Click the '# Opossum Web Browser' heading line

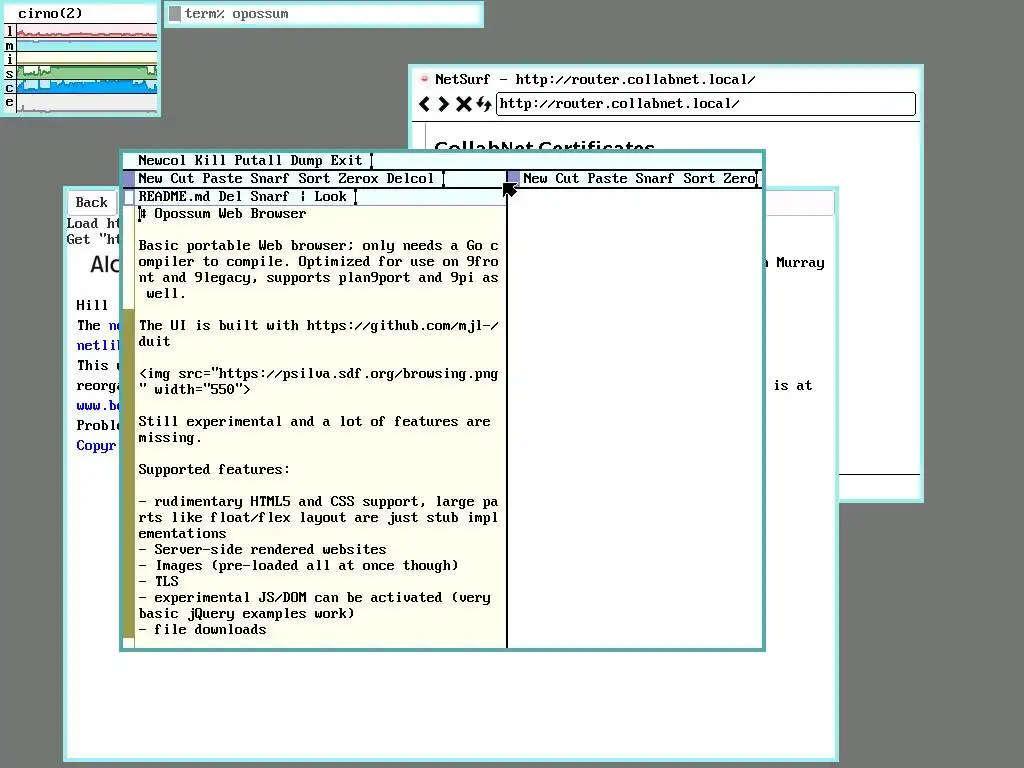click(x=222, y=214)
